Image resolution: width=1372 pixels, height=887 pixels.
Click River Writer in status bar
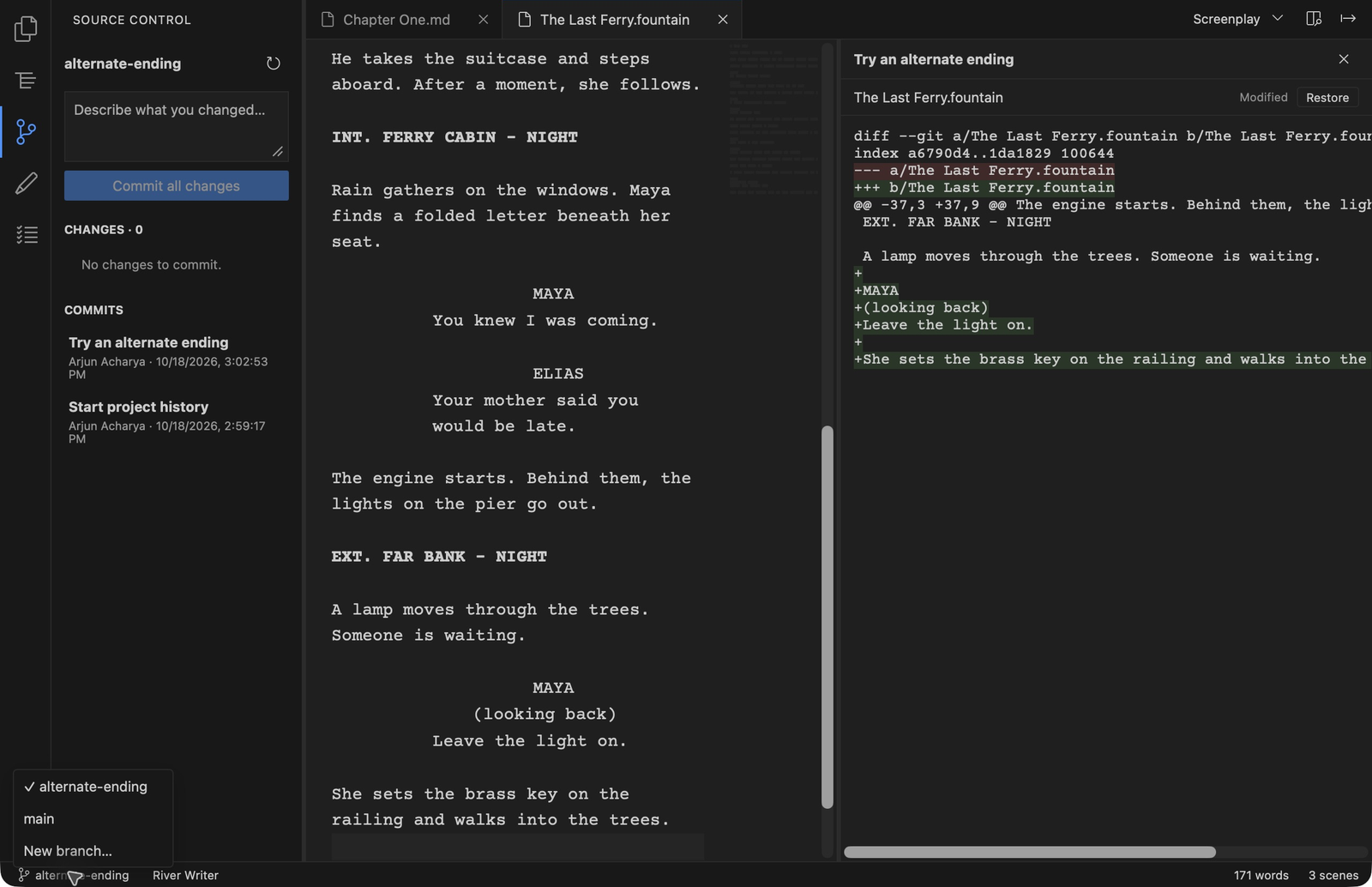[x=185, y=875]
